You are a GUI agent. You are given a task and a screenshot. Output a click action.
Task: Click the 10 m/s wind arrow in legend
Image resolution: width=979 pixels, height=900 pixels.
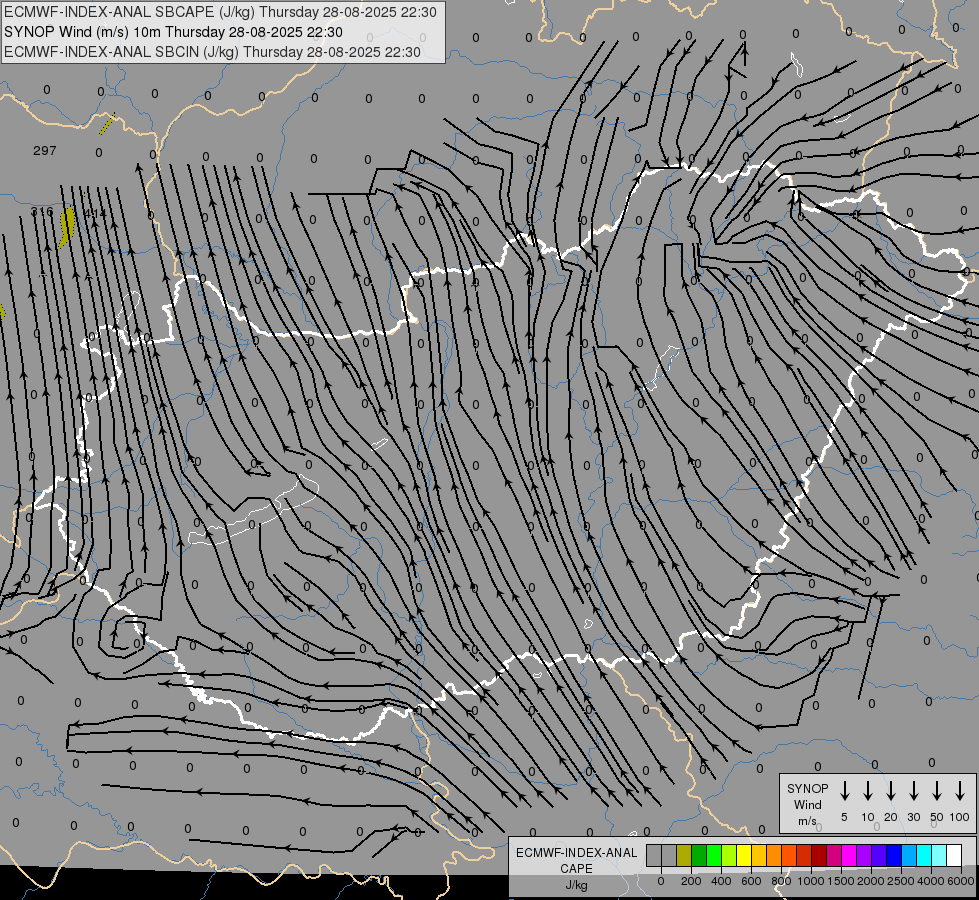tap(867, 791)
